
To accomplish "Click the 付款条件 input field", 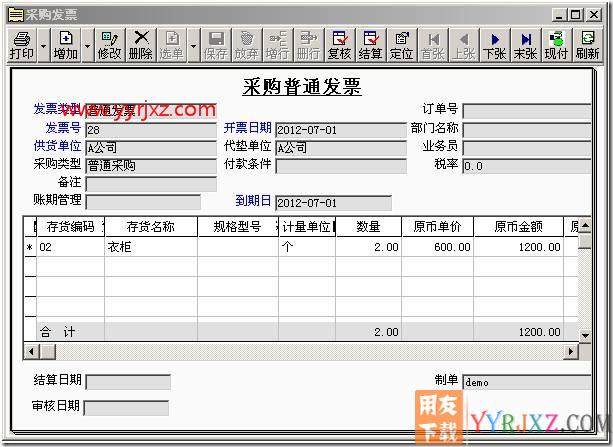I will click(x=341, y=166).
